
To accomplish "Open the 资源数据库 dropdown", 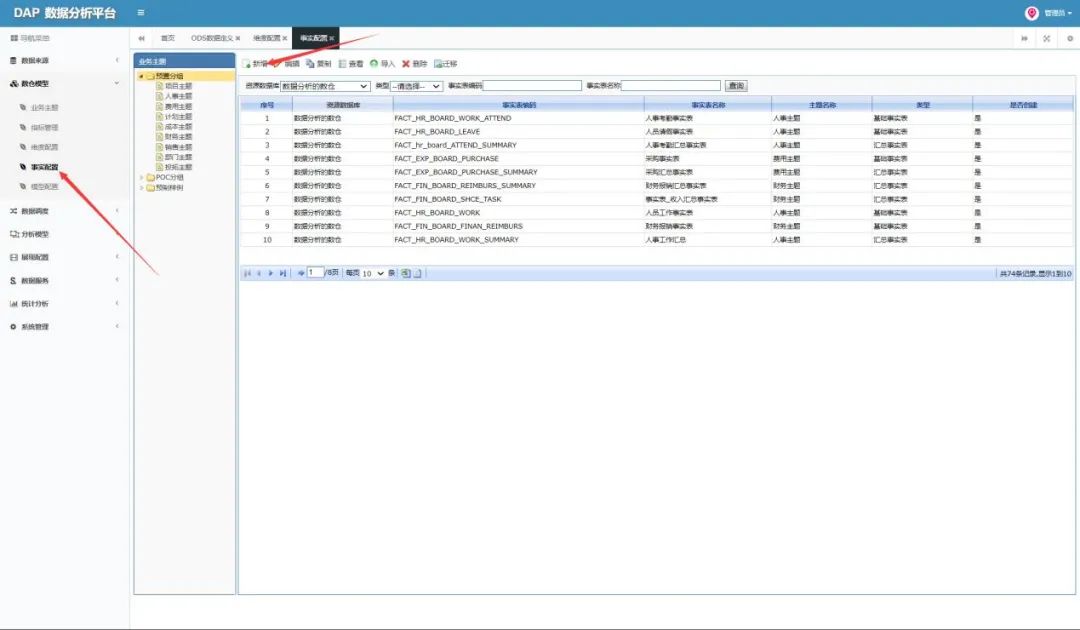I will click(x=325, y=86).
